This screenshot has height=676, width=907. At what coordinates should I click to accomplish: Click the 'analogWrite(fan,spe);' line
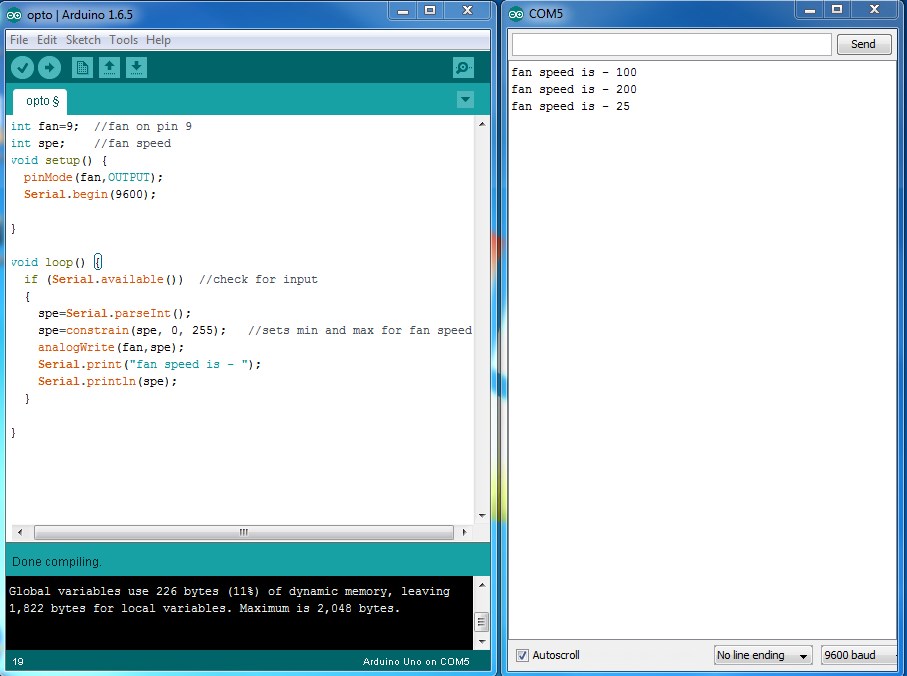pos(110,347)
